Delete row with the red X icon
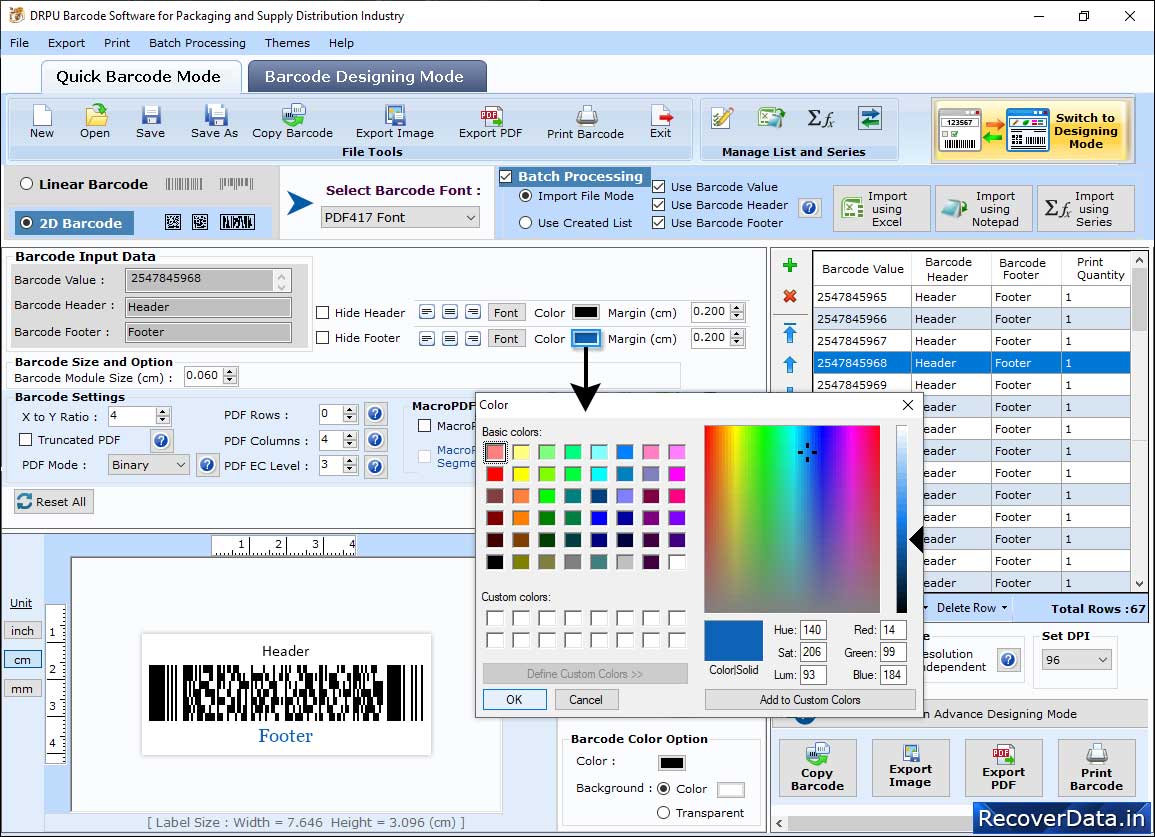 [x=790, y=296]
